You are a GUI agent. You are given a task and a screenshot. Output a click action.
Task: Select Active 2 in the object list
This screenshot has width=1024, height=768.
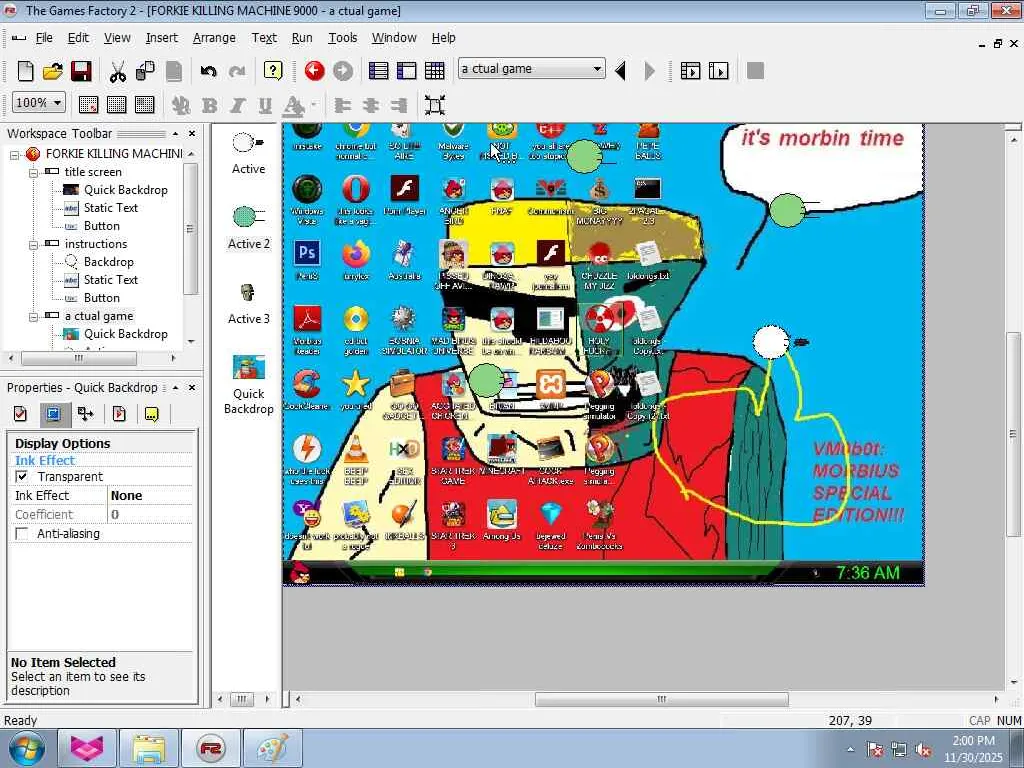pyautogui.click(x=249, y=228)
